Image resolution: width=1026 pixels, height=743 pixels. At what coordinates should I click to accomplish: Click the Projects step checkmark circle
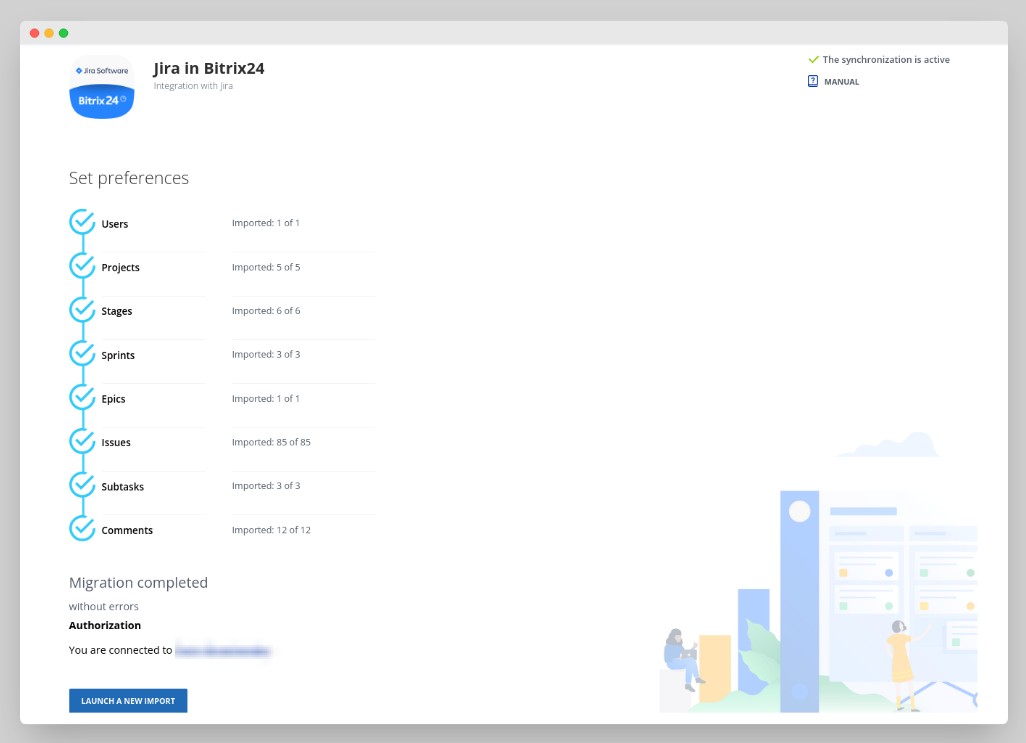[82, 266]
